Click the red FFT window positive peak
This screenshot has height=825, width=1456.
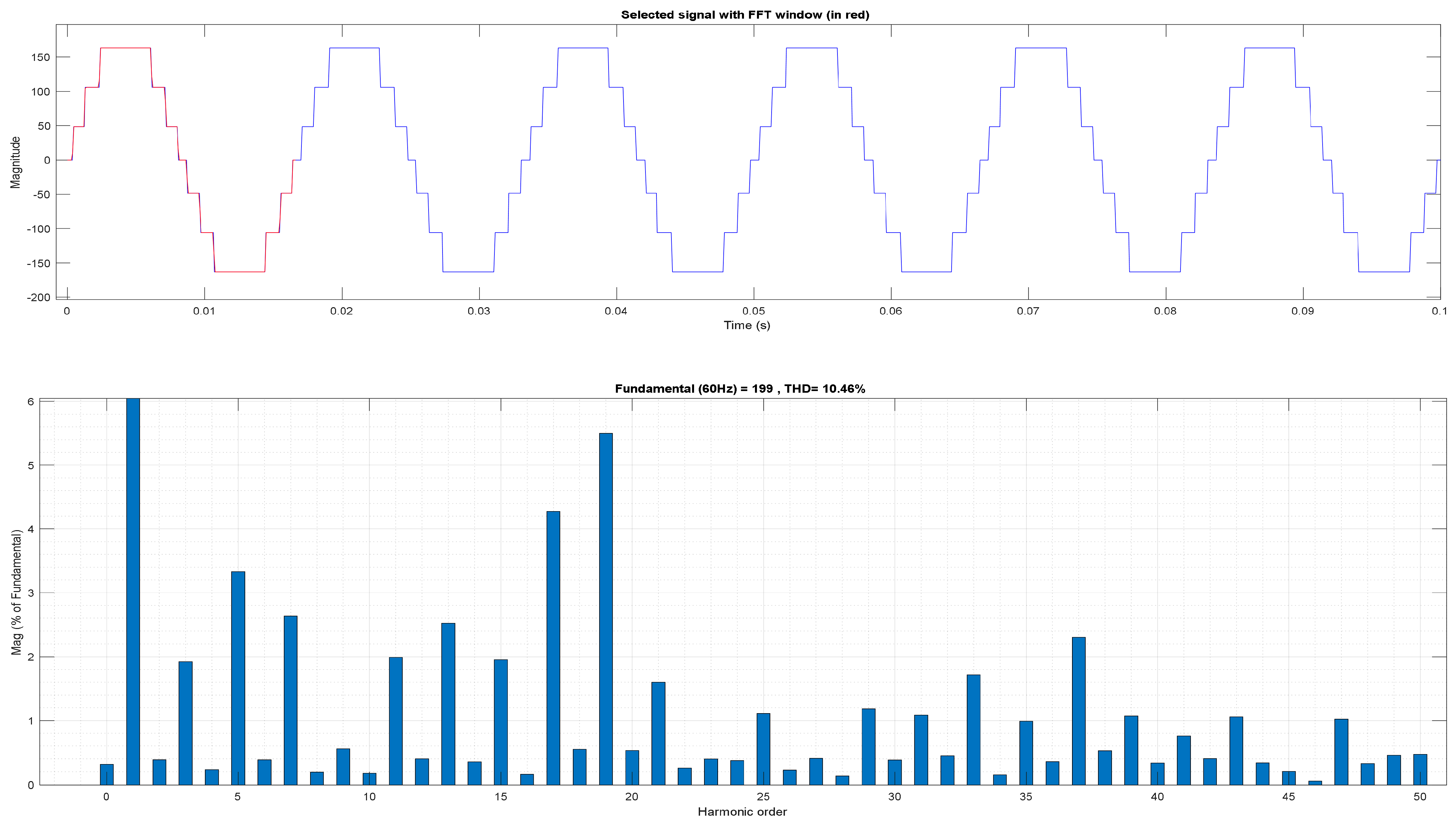[x=125, y=48]
